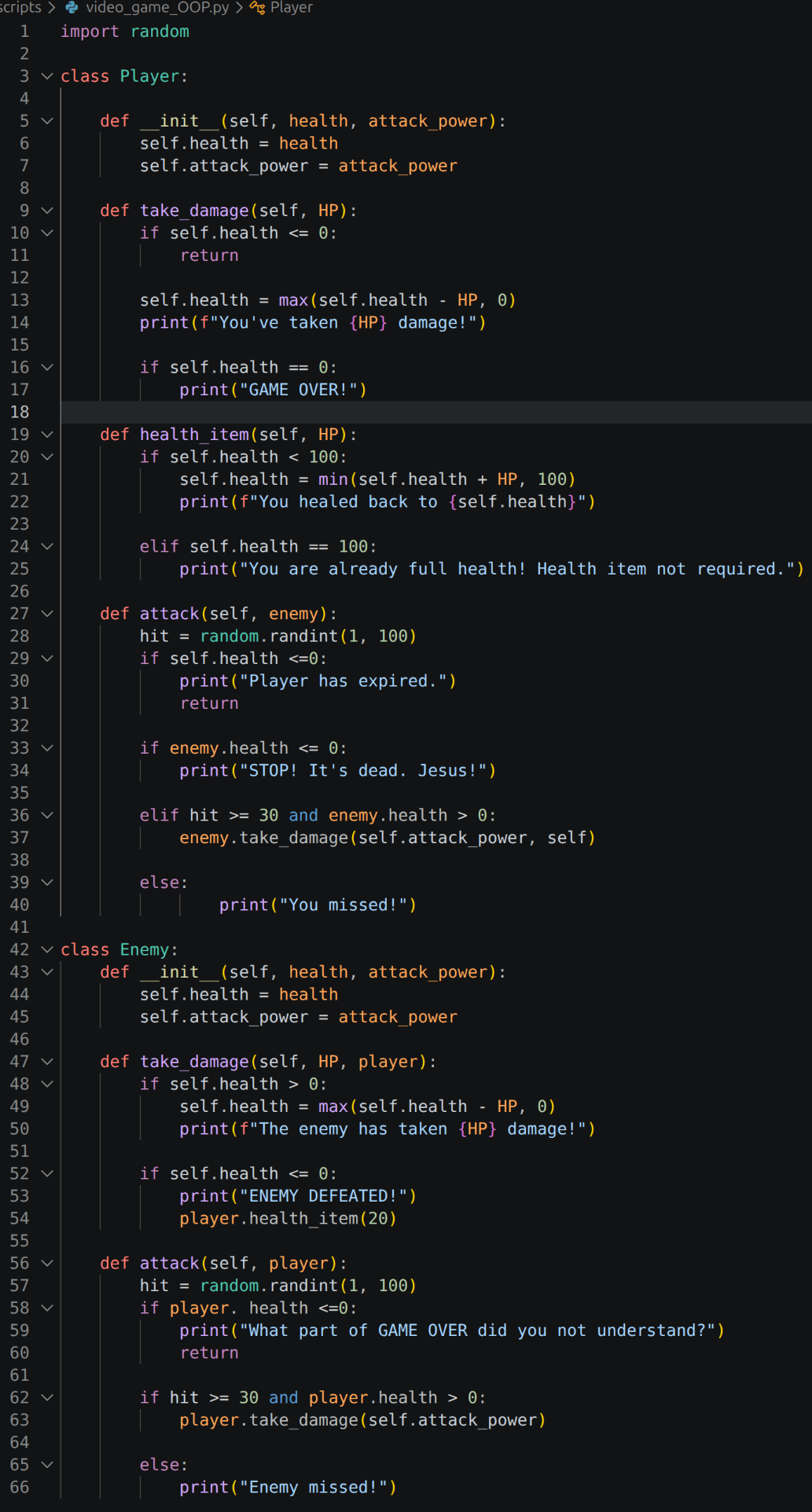Collapse __init__ method fold chevron at line 5

coord(47,121)
